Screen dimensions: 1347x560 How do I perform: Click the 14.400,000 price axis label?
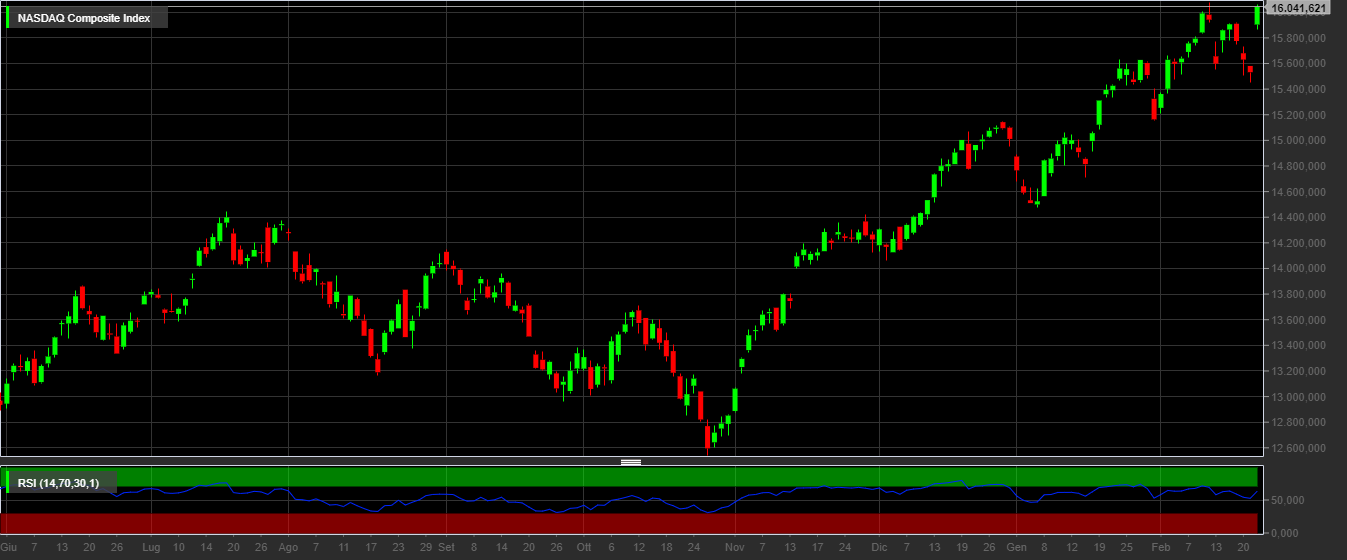point(1298,217)
